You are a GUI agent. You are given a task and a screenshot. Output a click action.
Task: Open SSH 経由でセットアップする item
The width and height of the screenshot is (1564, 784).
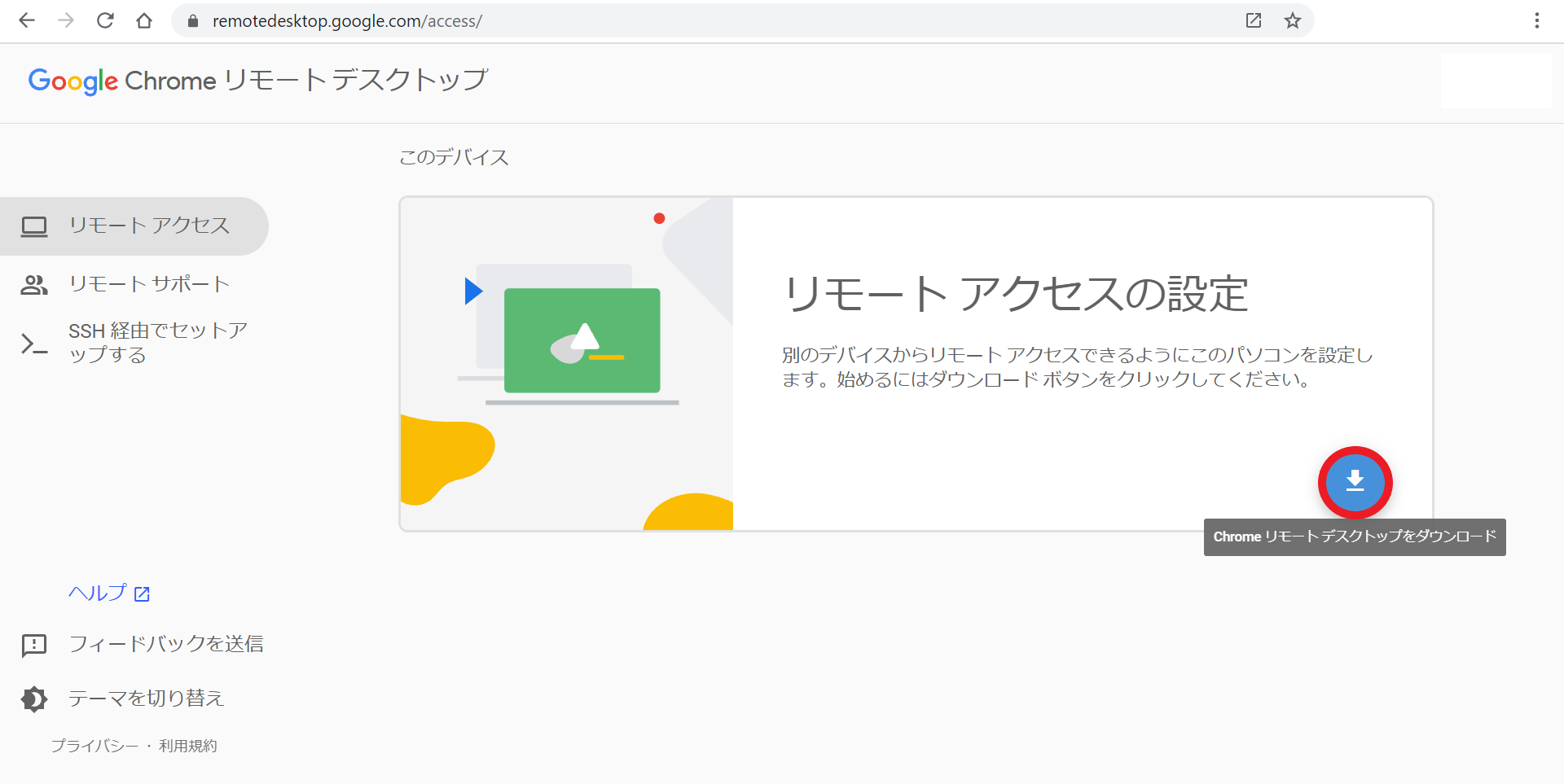(x=157, y=343)
